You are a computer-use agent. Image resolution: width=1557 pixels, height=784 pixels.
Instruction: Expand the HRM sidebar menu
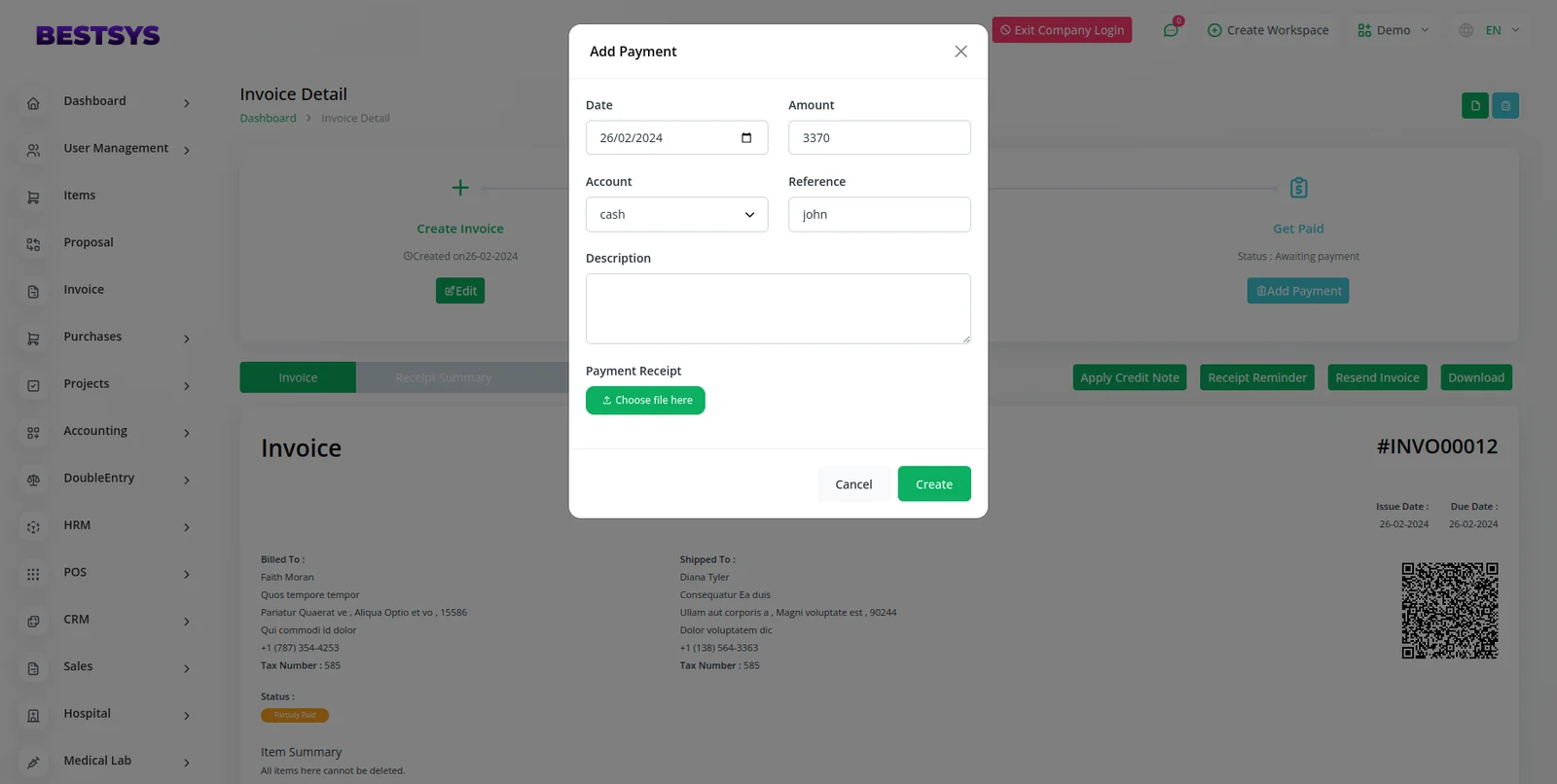click(107, 526)
